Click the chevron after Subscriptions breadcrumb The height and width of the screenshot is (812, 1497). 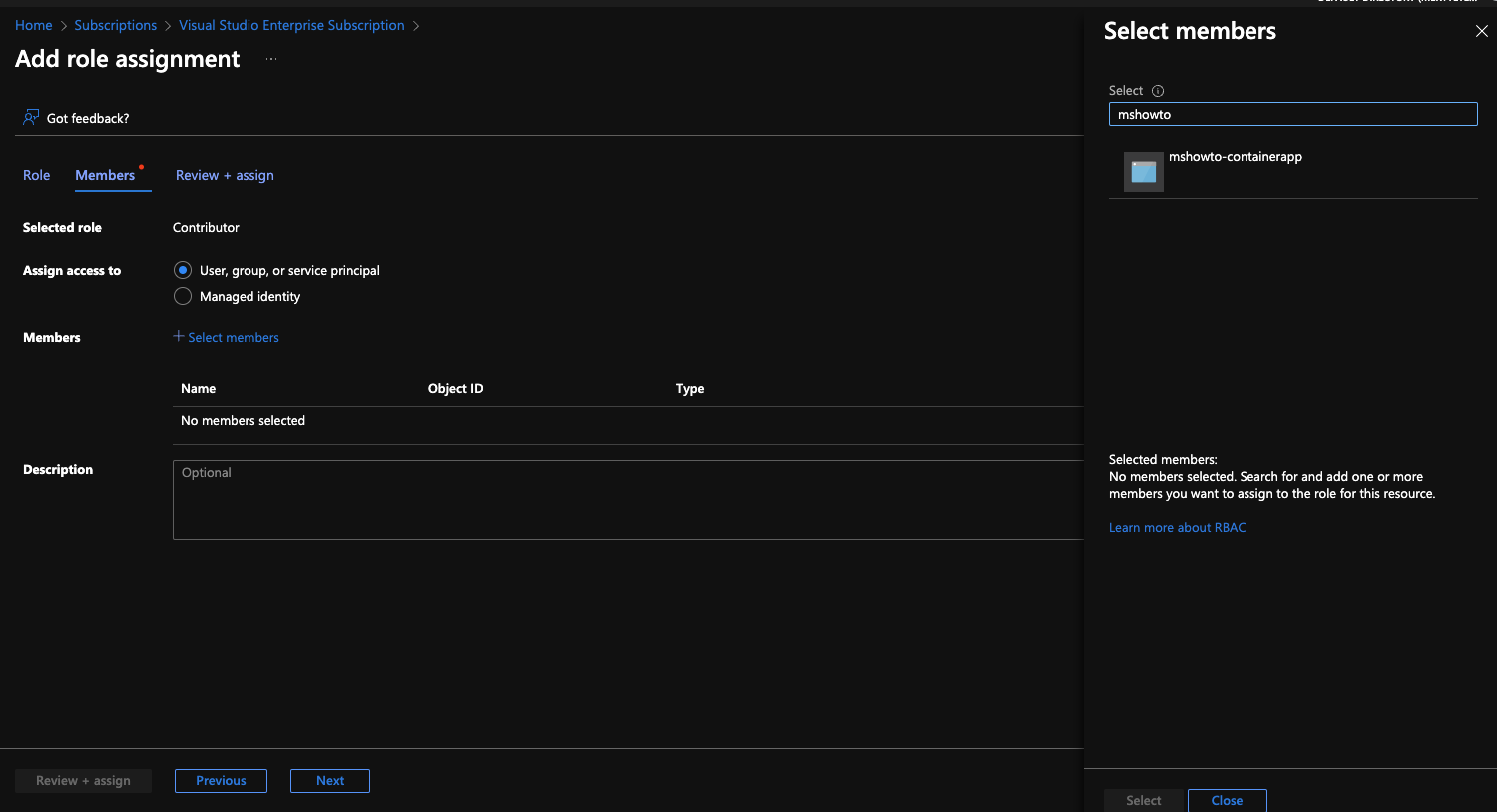pos(168,26)
